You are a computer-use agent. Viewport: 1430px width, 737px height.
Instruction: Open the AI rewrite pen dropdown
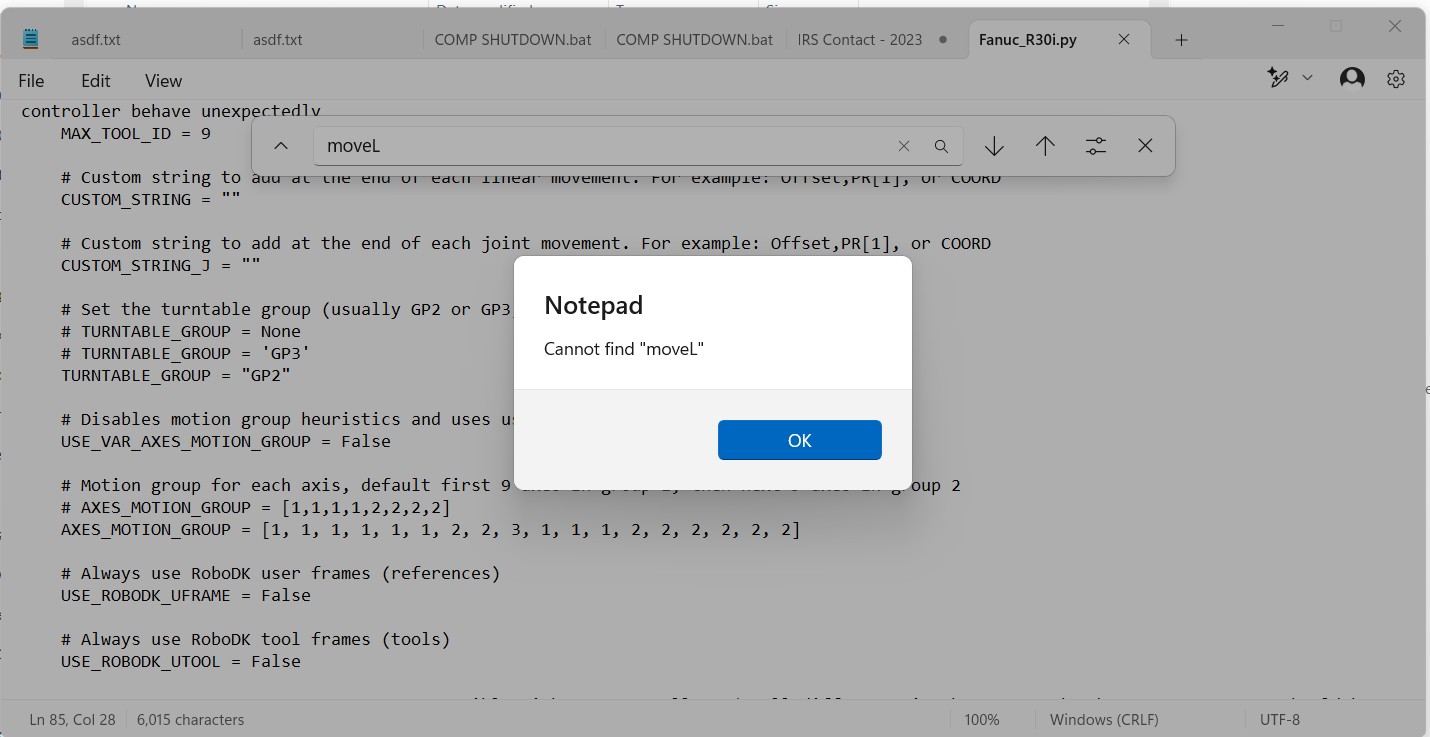click(1289, 78)
